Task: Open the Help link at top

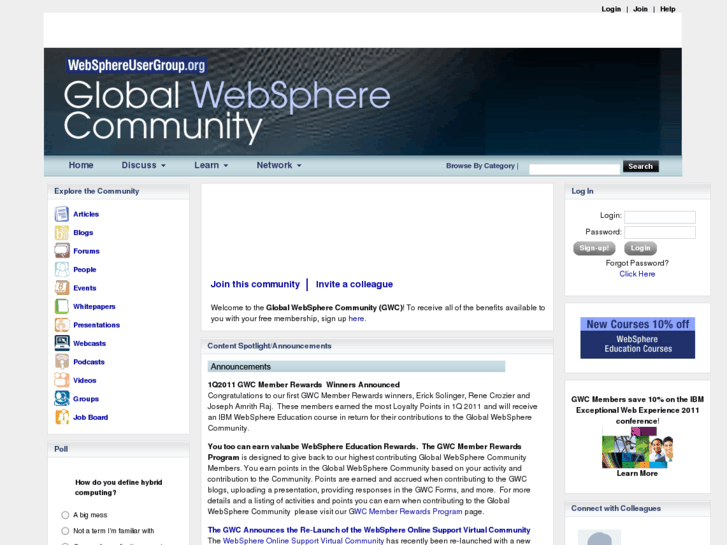Action: click(668, 9)
